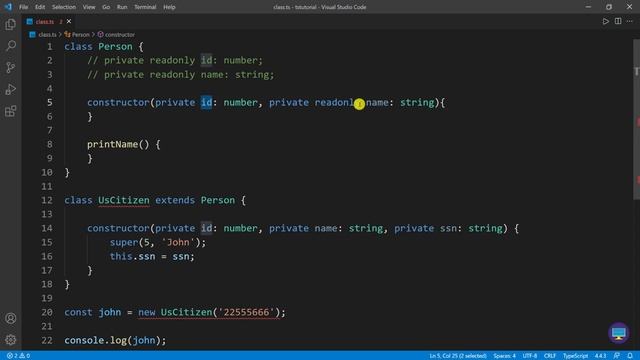Viewport: 640px width, 360px height.
Task: Click line number 5 in gutter
Action: pos(49,102)
